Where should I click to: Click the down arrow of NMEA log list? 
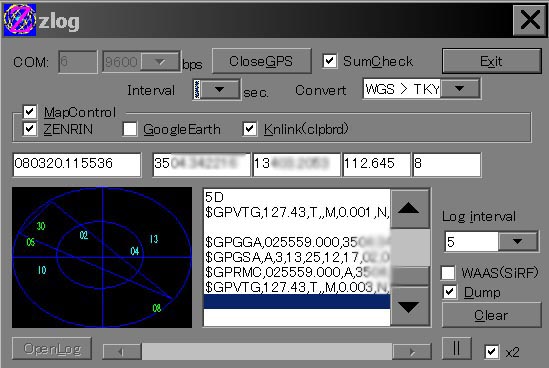tap(409, 307)
